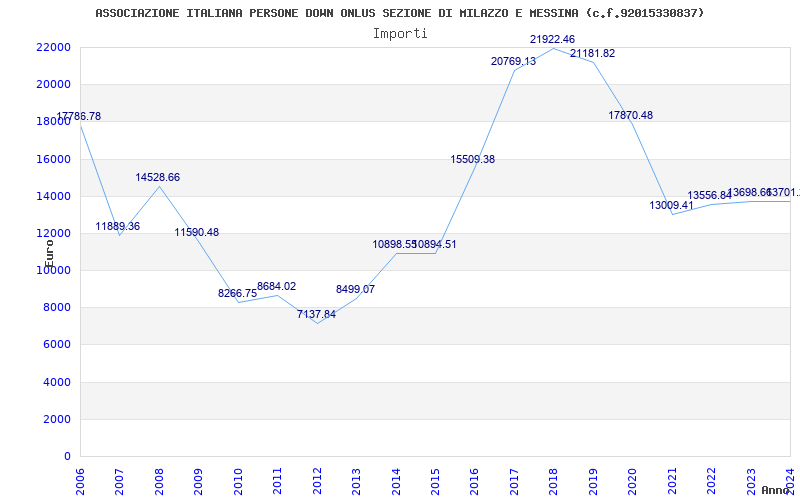Click the x-axis year 2020
Image resolution: width=800 pixels, height=500 pixels.
[x=634, y=481]
